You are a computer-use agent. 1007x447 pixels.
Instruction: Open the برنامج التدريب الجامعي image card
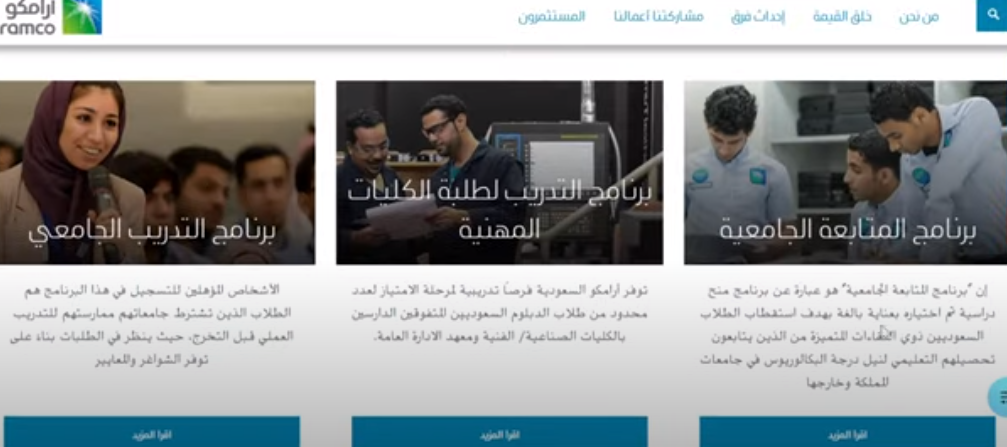click(157, 172)
